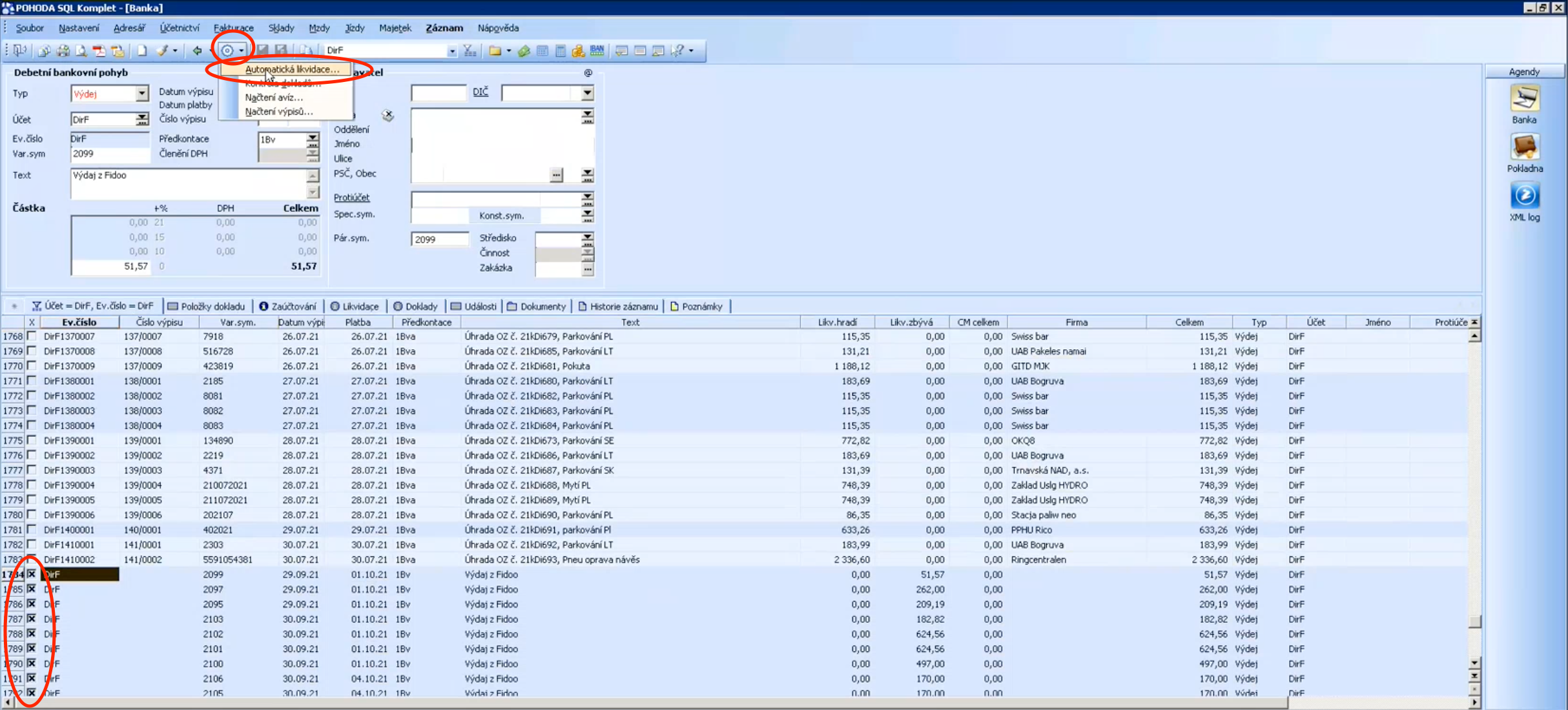Click the first comment window icon in the toolbar
This screenshot has width=1568, height=710.
(x=621, y=50)
